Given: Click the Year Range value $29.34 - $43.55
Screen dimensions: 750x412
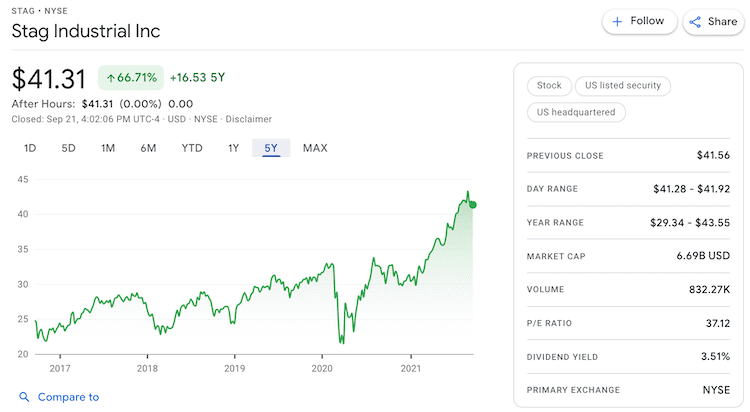Looking at the screenshot, I should [x=690, y=223].
